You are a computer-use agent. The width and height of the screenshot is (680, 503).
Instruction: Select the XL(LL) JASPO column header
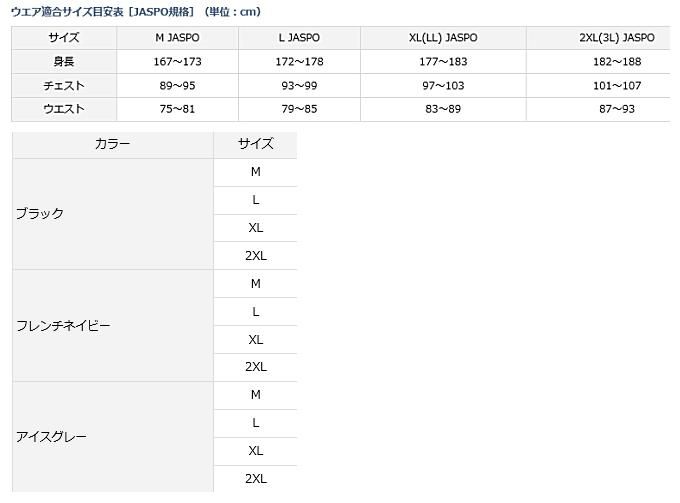point(443,38)
